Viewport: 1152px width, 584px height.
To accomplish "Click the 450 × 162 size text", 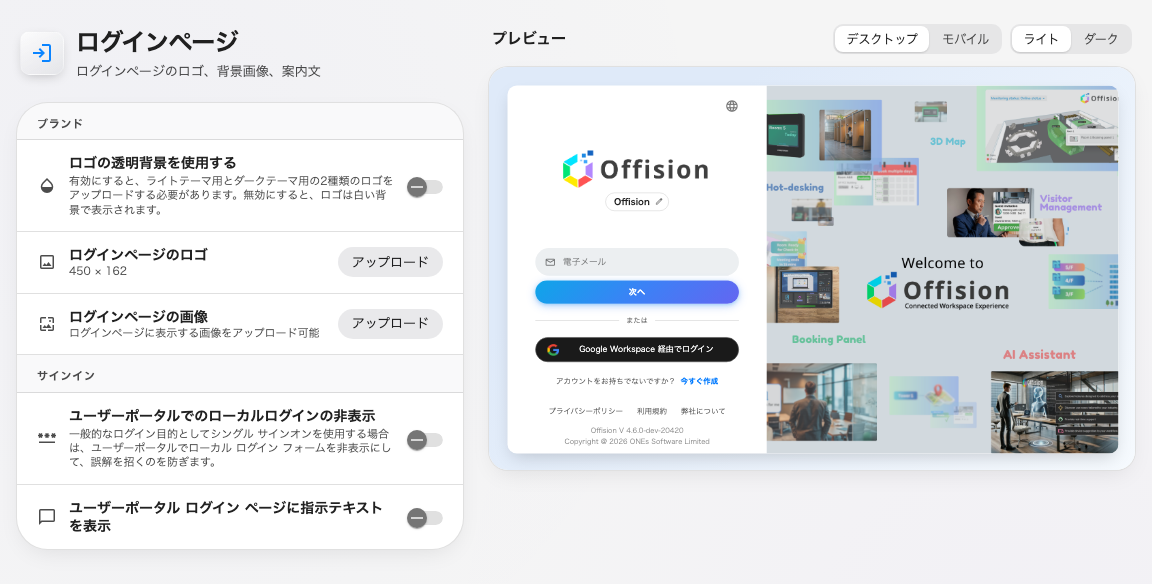I will [98, 271].
